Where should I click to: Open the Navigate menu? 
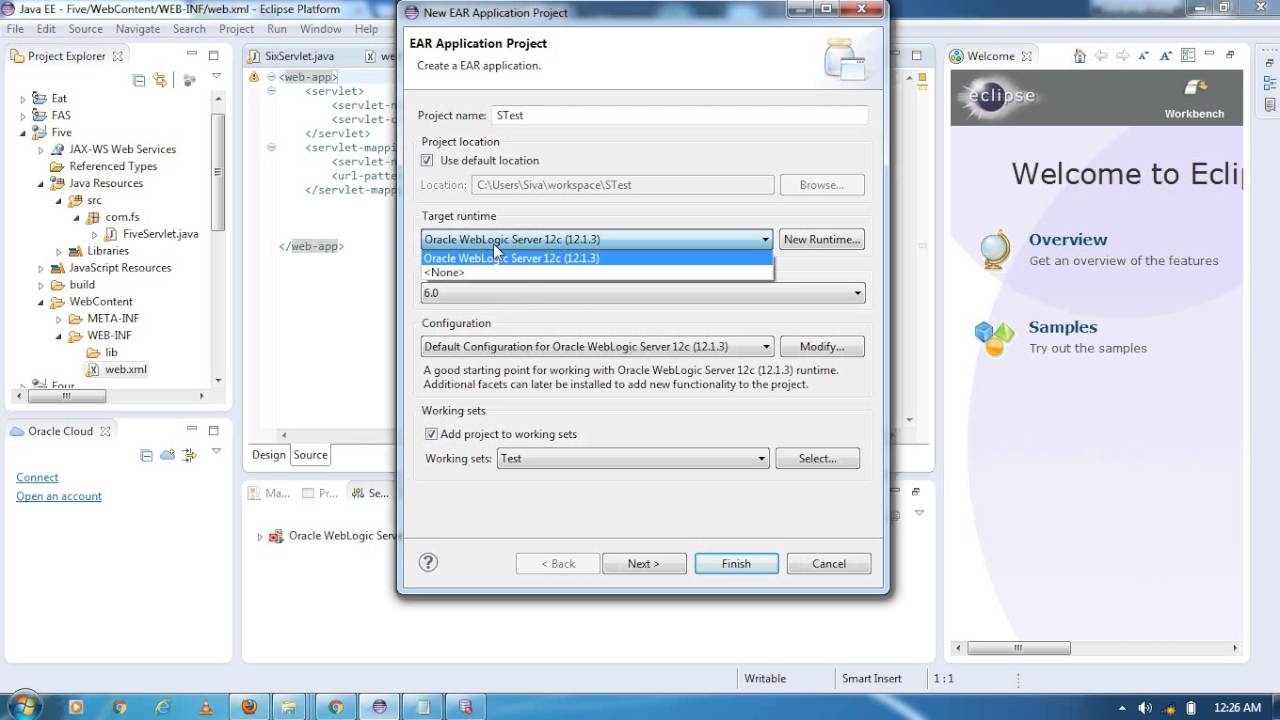[137, 29]
